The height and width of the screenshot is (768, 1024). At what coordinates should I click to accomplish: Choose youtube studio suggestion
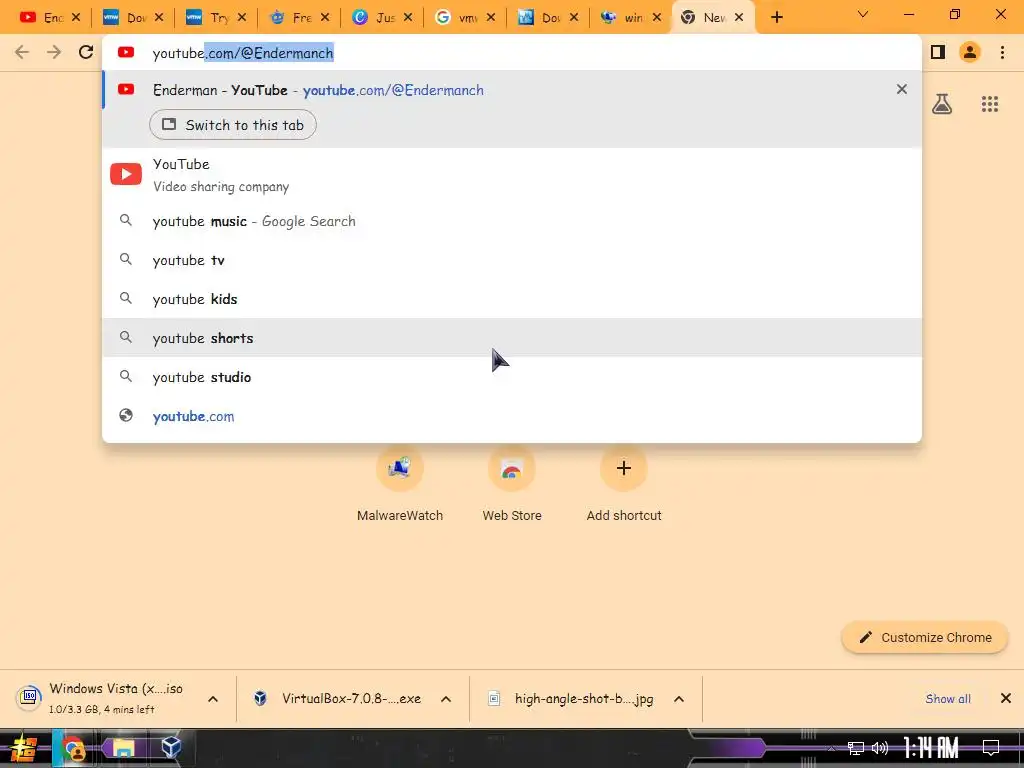[512, 377]
